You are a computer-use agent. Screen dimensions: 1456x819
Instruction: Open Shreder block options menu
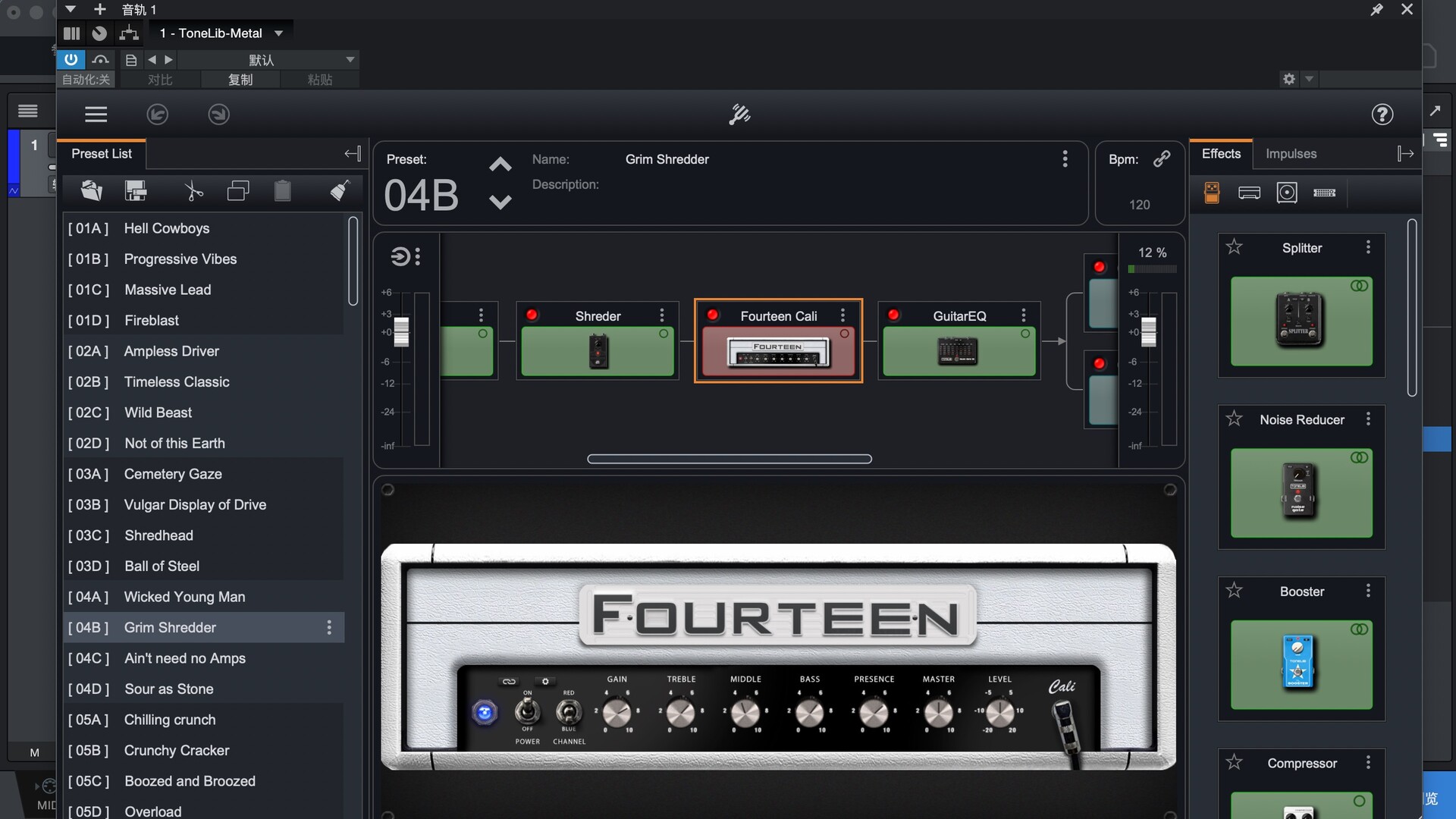[x=661, y=315]
